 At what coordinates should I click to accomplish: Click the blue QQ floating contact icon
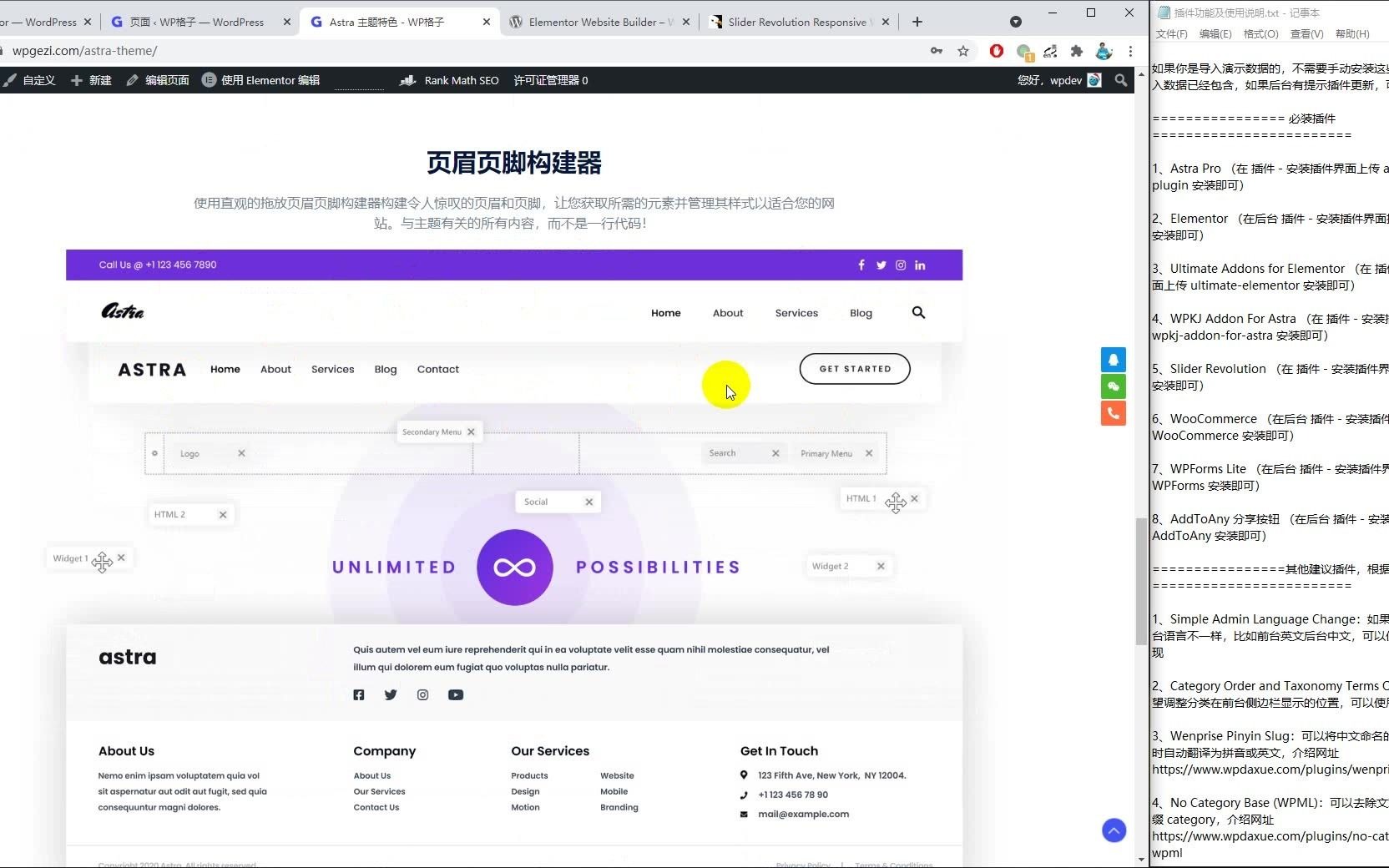tap(1113, 360)
